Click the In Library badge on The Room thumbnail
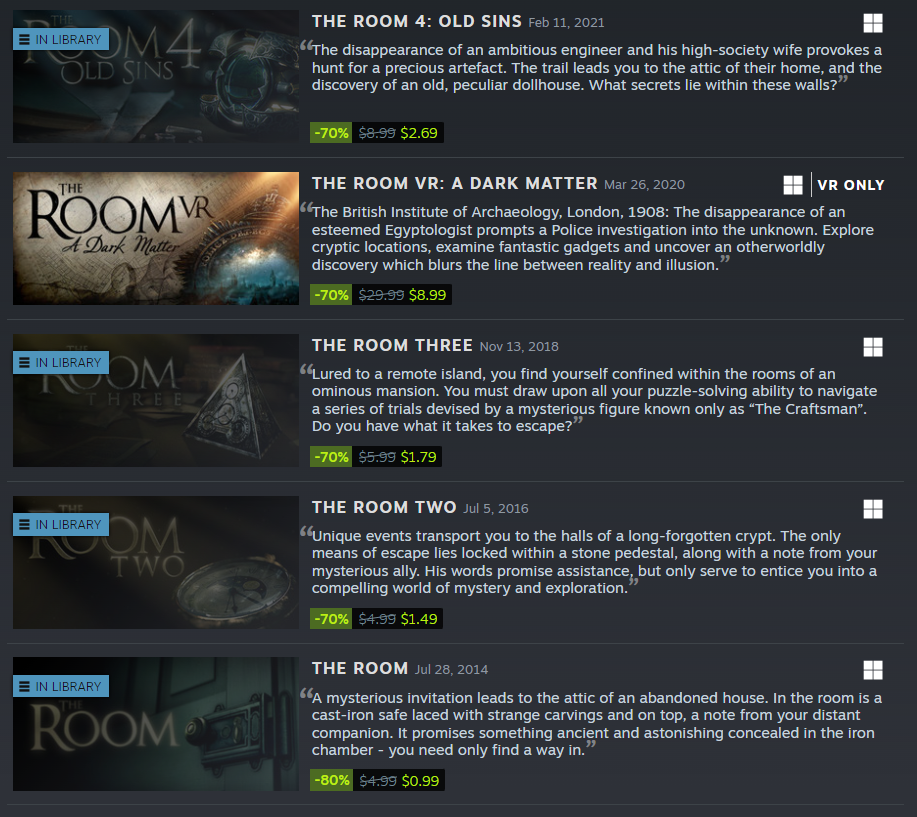Viewport: 917px width, 817px height. [61, 686]
